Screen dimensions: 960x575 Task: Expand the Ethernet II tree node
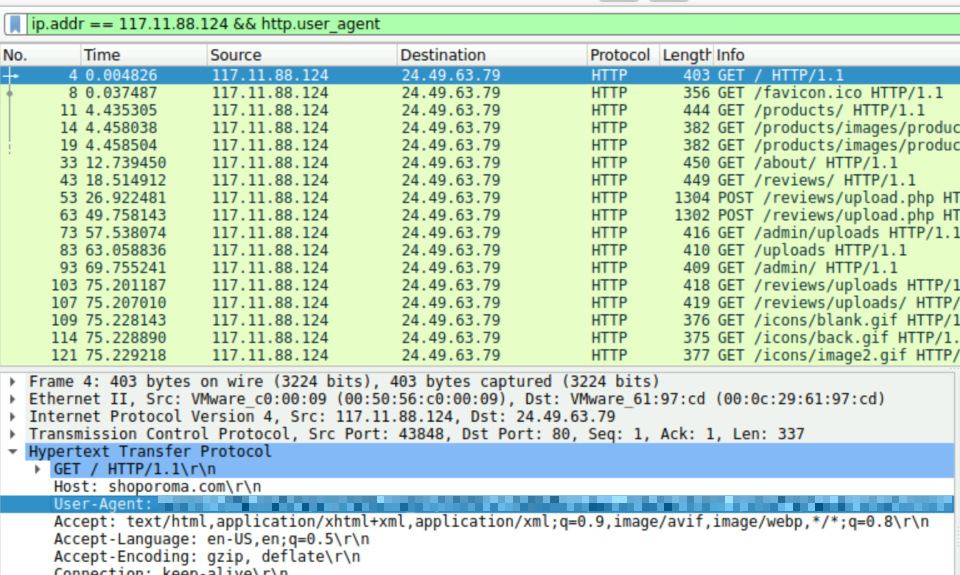click(x=12, y=399)
